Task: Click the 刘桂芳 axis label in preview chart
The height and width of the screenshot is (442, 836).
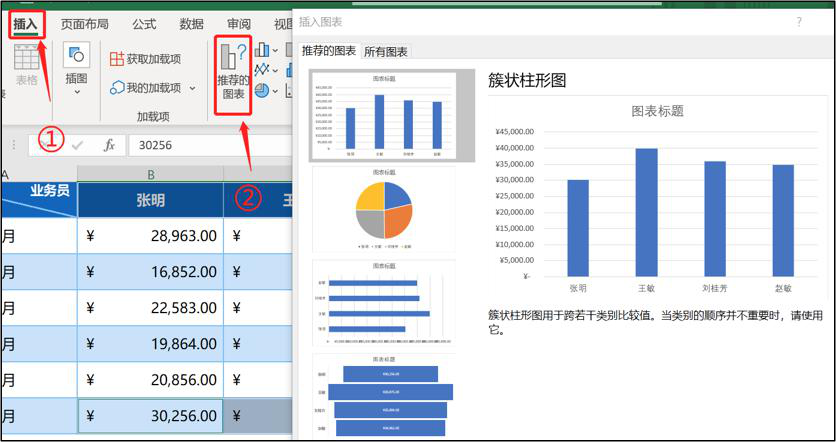Action: coord(714,288)
